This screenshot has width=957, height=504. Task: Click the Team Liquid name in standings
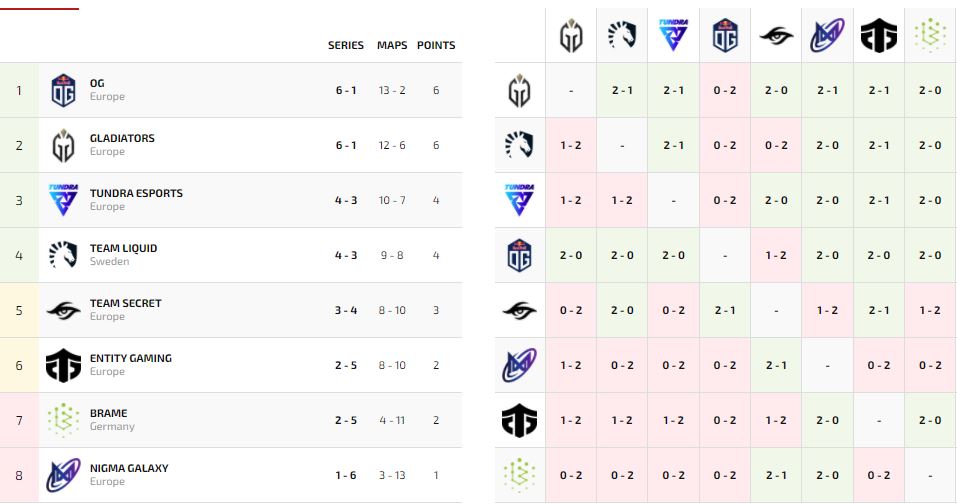click(123, 248)
